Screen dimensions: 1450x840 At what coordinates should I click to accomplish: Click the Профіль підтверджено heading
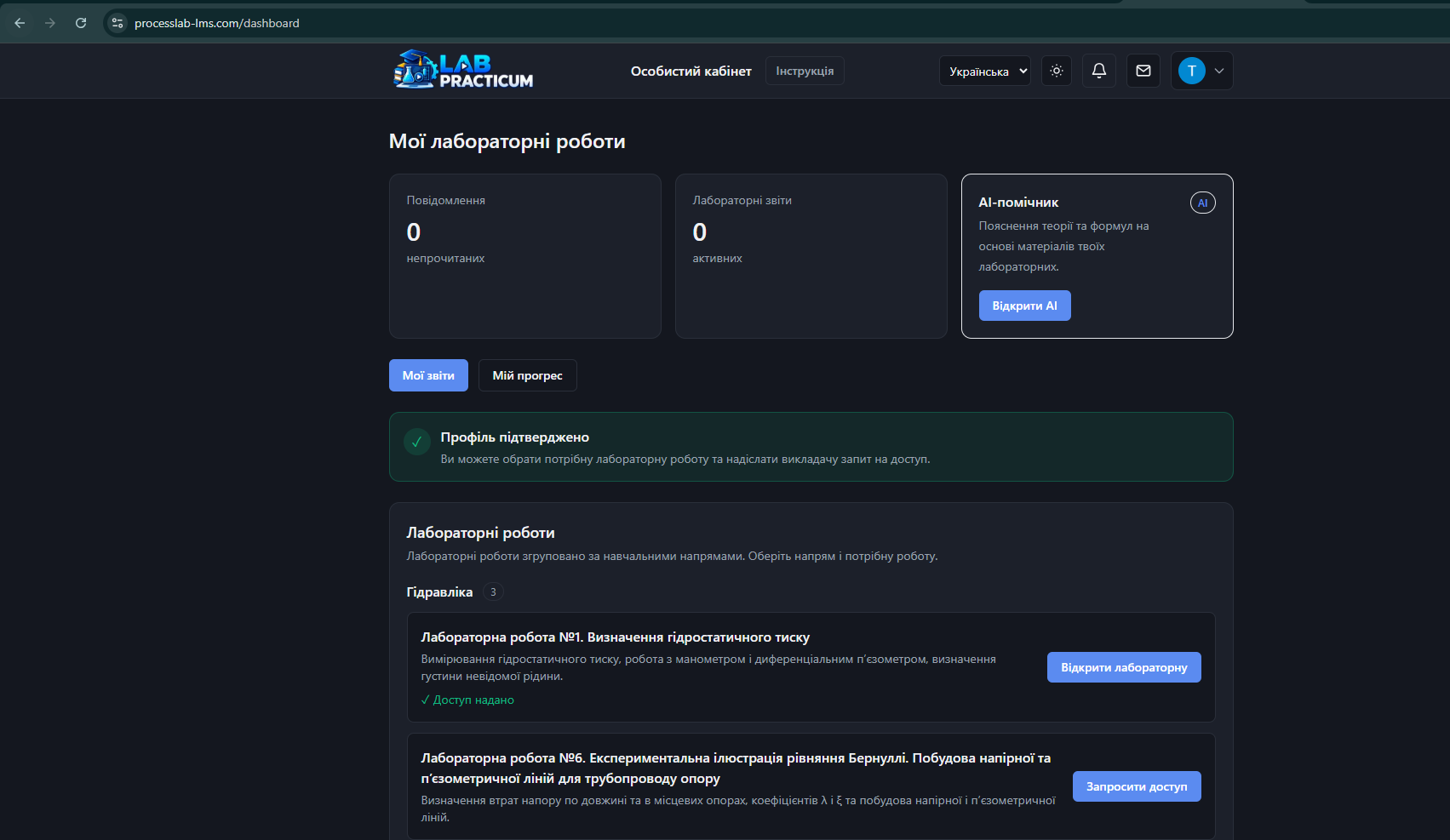point(515,437)
